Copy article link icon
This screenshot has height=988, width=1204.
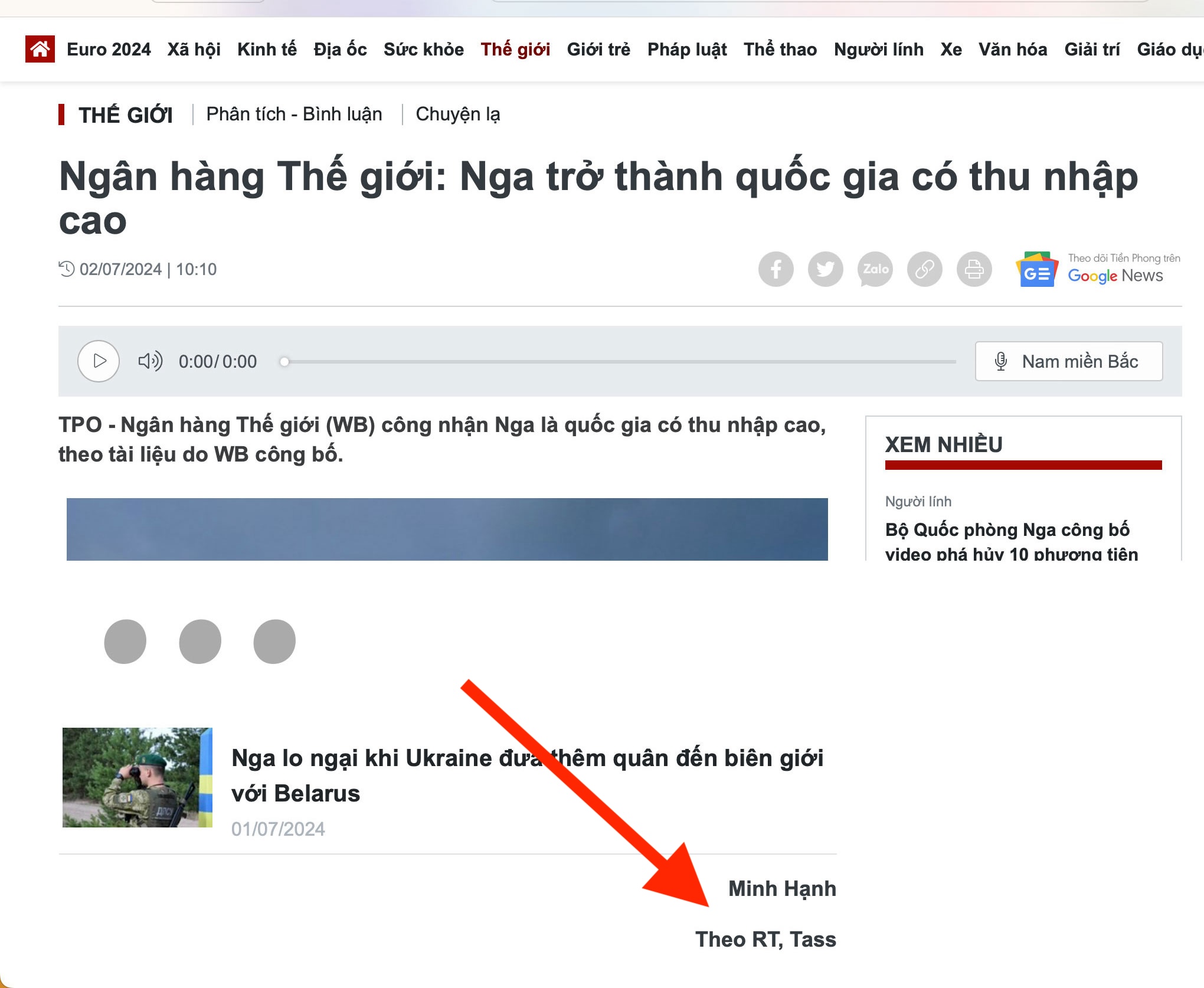[924, 270]
